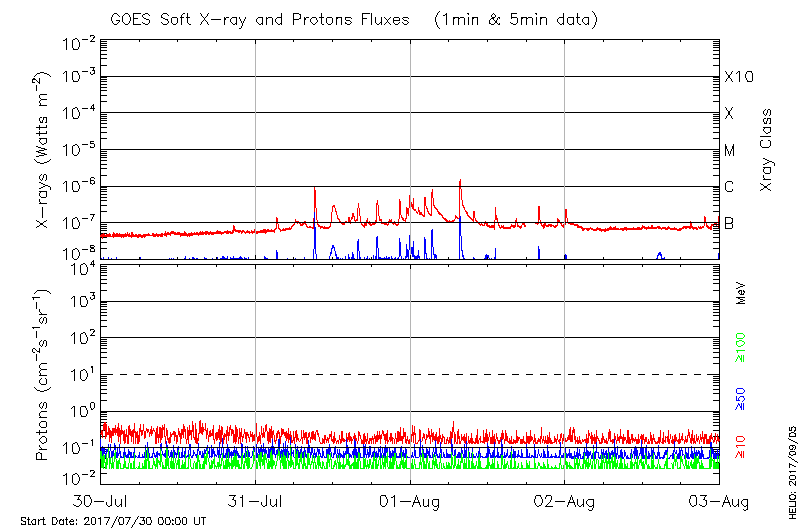Click the X10 class label

(736, 77)
